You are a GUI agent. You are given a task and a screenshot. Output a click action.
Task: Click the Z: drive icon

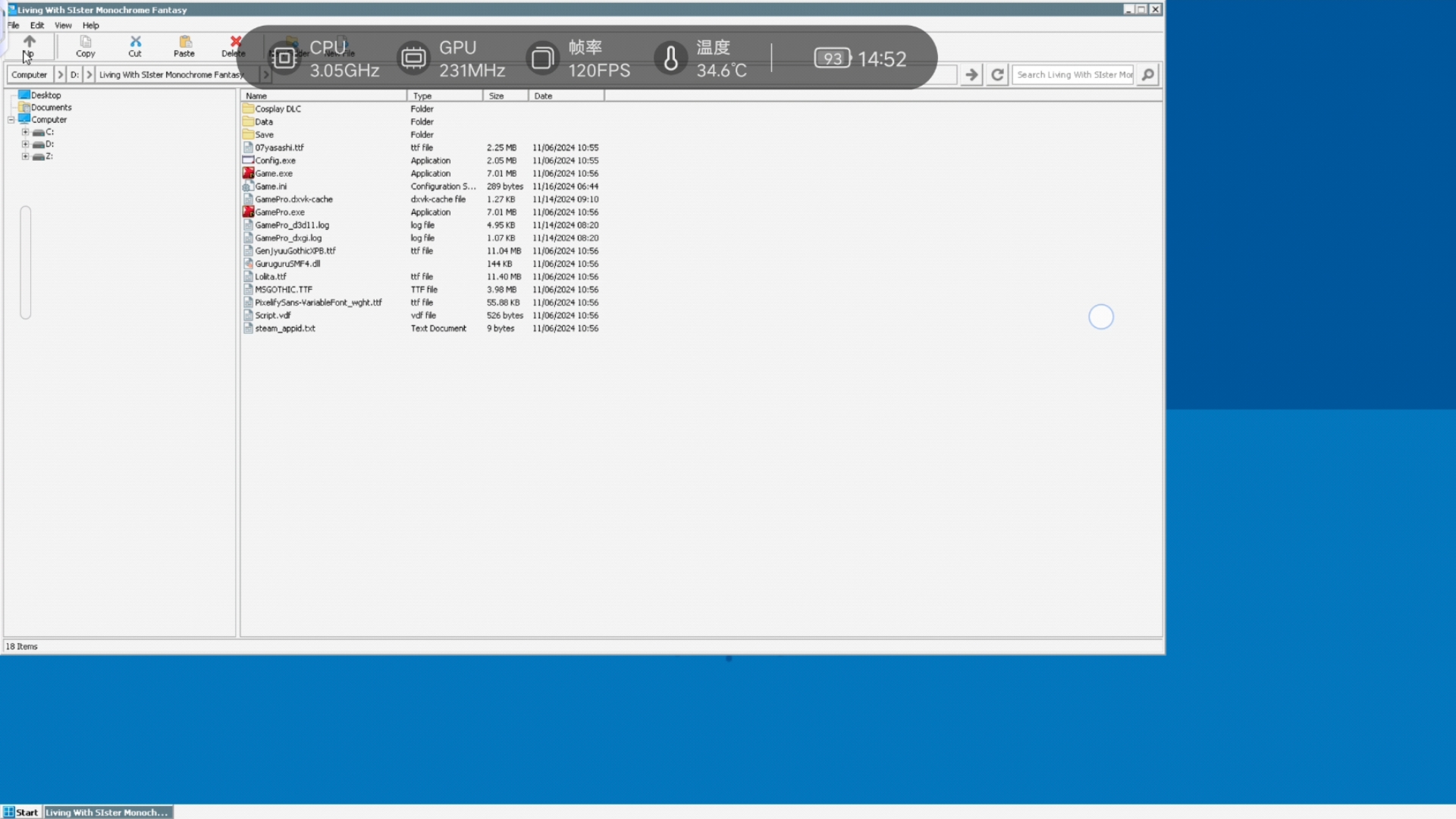click(39, 156)
